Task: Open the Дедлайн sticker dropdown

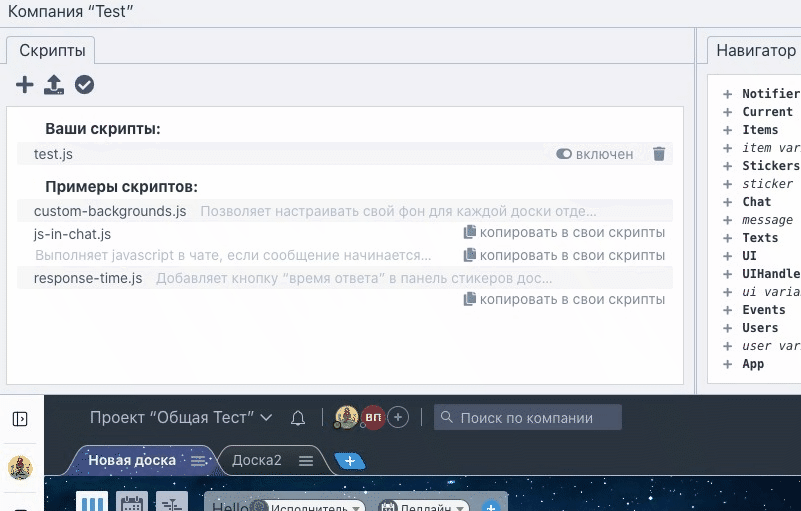Action: (424, 506)
